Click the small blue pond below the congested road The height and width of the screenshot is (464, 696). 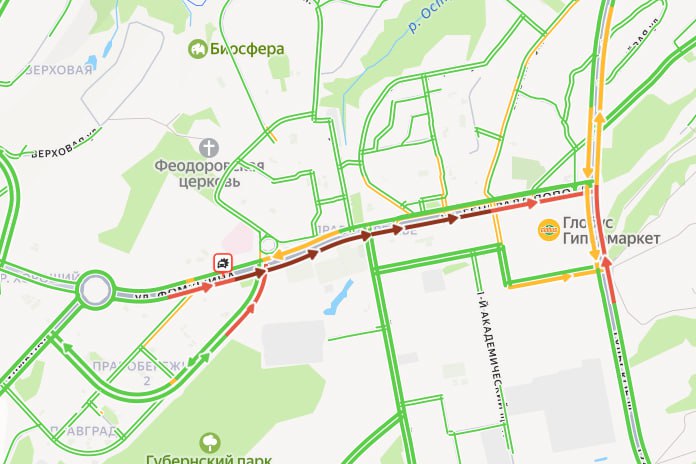(338, 297)
